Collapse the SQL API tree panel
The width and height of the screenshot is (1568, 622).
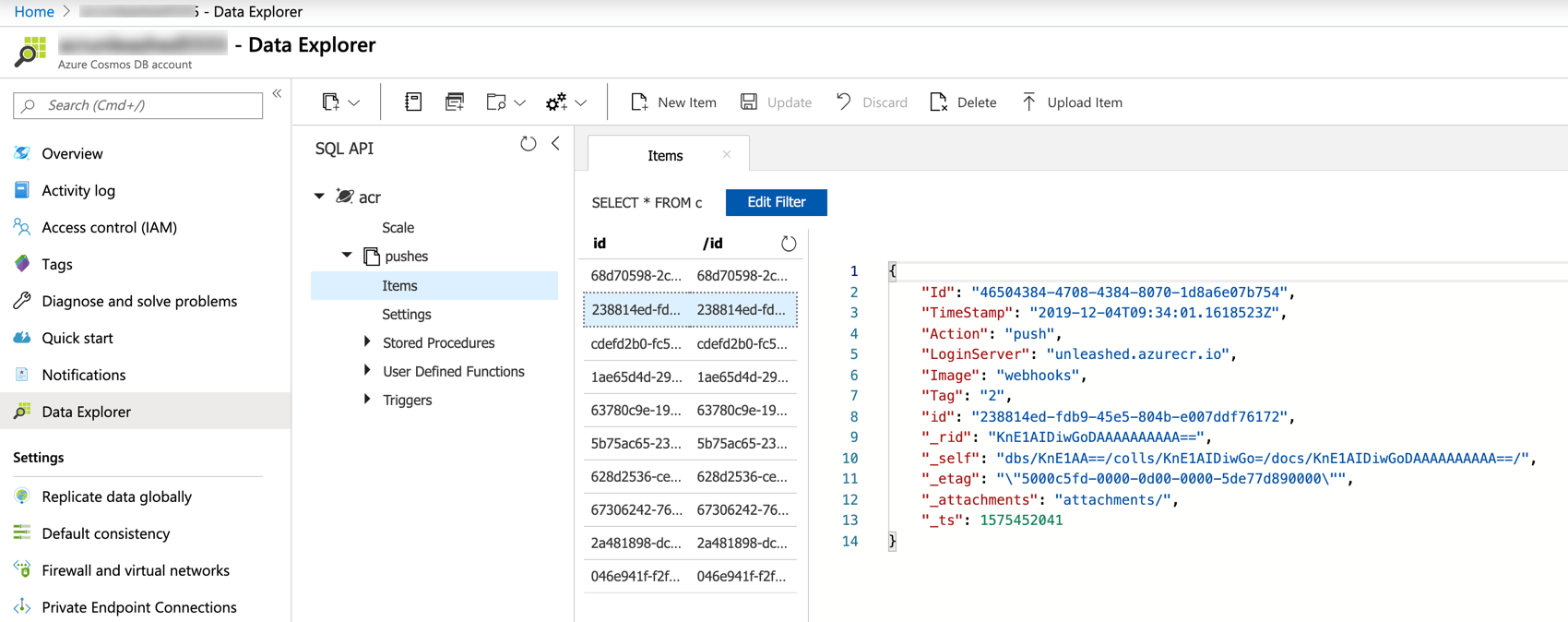pyautogui.click(x=555, y=144)
